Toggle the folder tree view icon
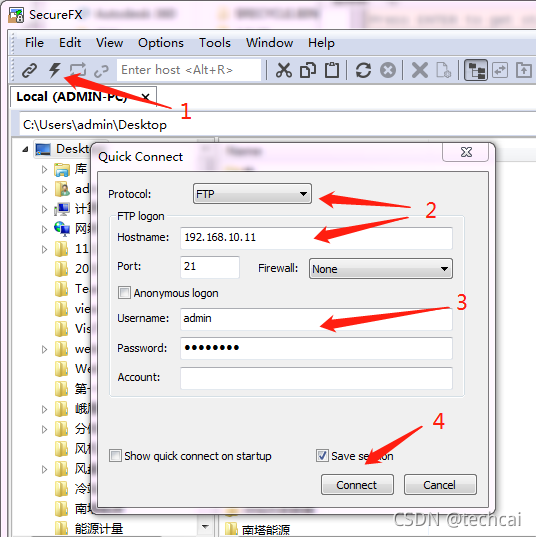Image resolution: width=536 pixels, height=537 pixels. point(476,70)
